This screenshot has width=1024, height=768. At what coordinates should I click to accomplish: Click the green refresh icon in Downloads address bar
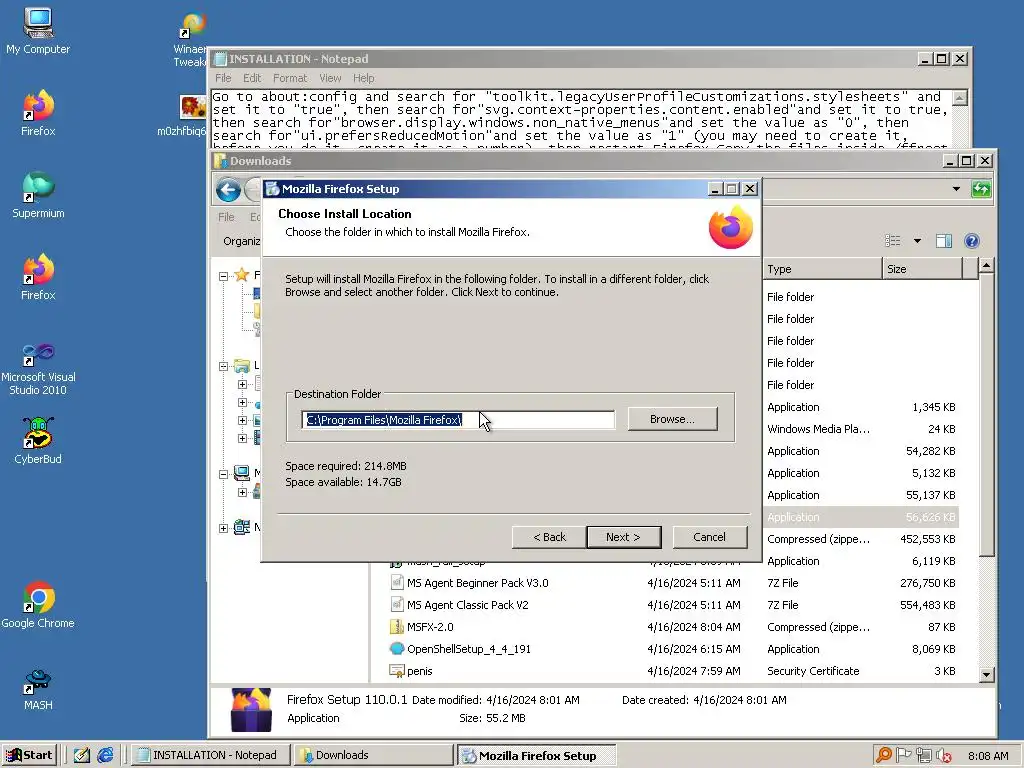click(980, 189)
